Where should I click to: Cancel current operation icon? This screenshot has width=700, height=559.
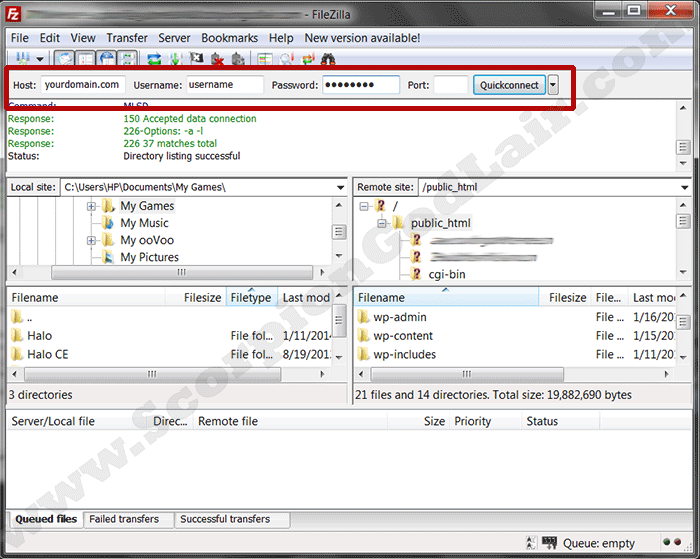tap(196, 58)
